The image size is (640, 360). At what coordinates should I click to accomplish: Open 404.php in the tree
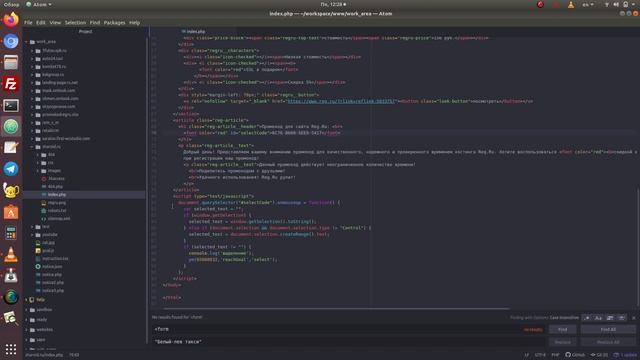tap(55, 187)
